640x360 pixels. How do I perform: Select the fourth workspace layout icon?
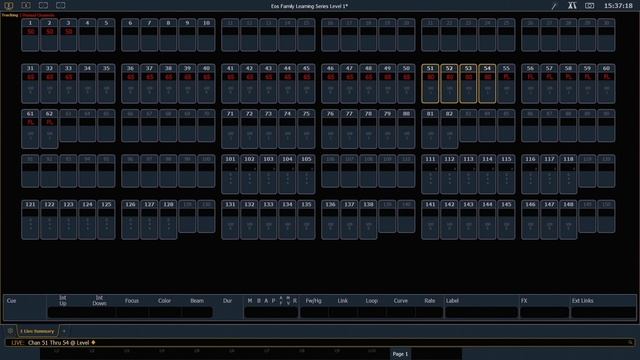[60, 5]
